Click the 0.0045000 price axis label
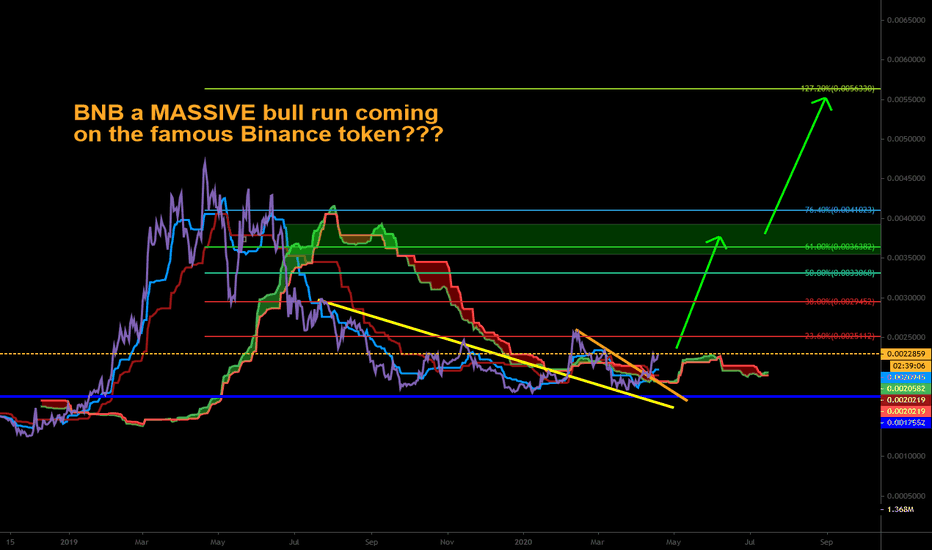Image resolution: width=932 pixels, height=550 pixels. pyautogui.click(x=906, y=178)
